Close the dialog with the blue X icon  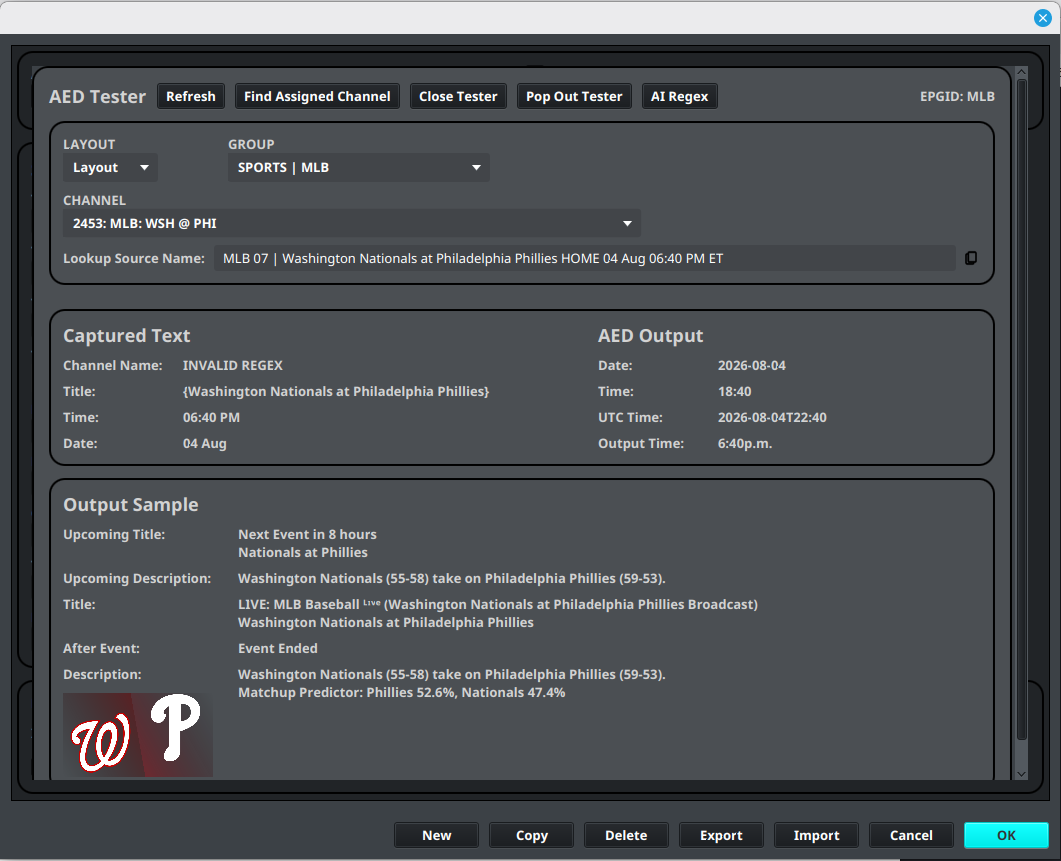[1043, 18]
